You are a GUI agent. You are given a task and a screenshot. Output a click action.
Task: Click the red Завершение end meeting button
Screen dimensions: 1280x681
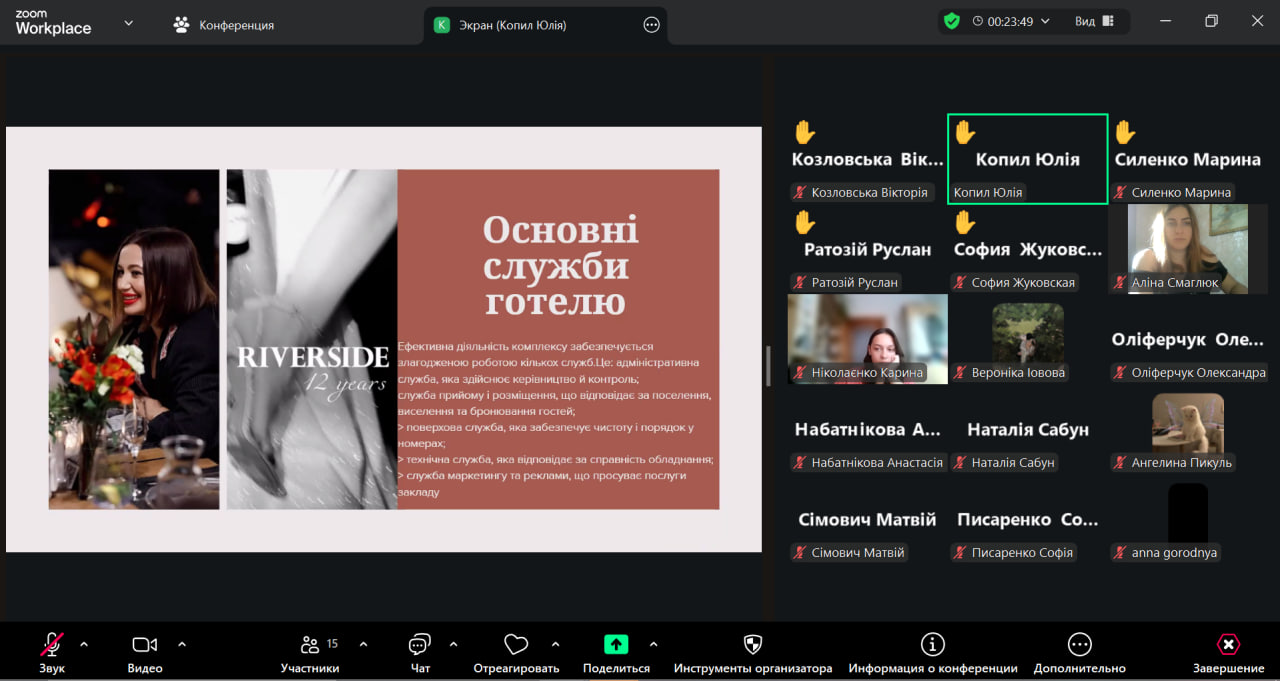tap(1228, 645)
